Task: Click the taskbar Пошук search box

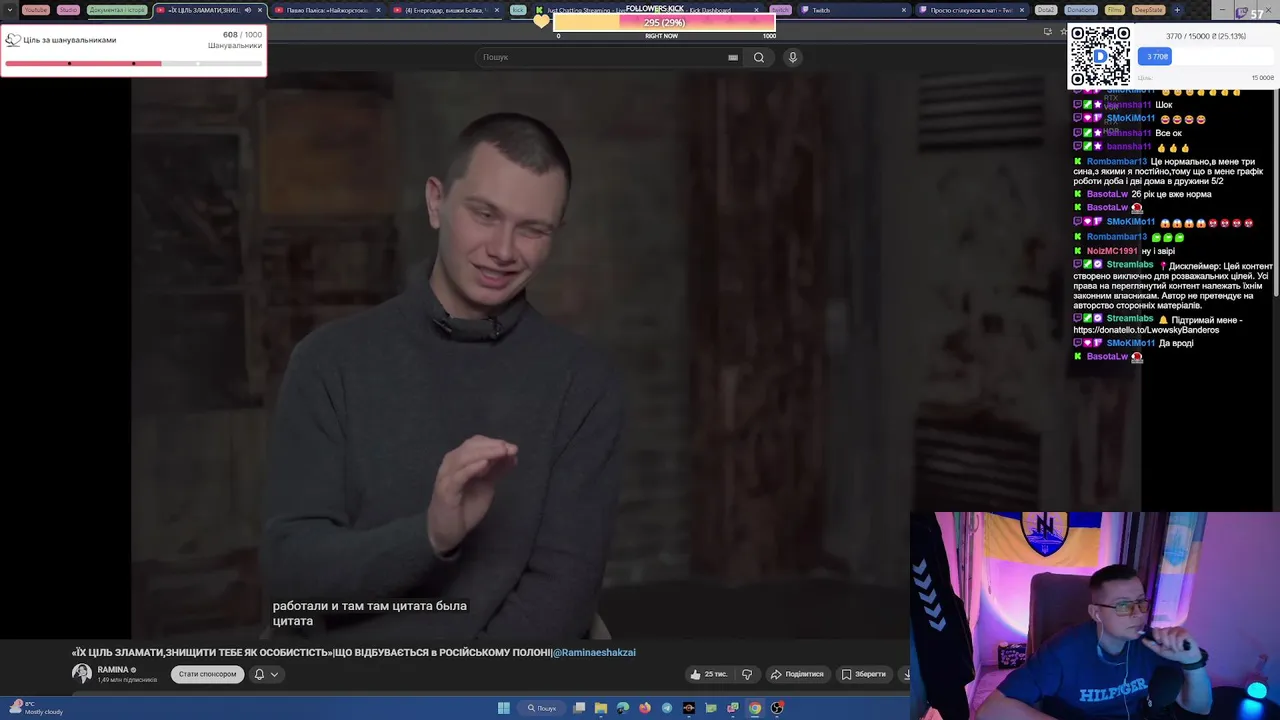Action: click(x=542, y=708)
